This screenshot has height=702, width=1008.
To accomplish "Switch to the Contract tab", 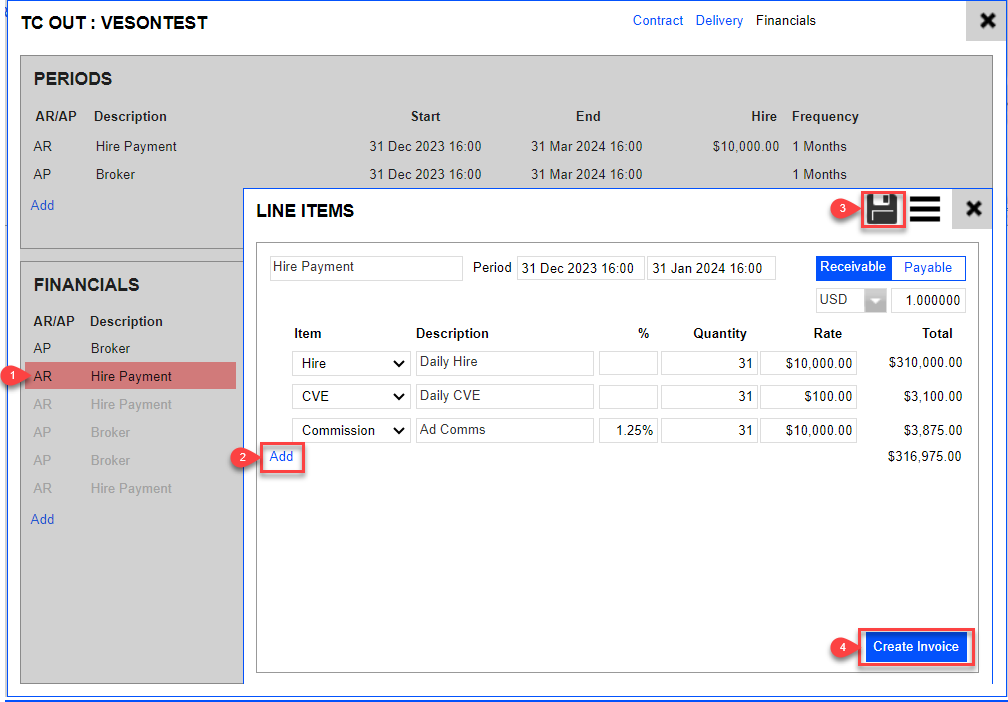I will (658, 21).
